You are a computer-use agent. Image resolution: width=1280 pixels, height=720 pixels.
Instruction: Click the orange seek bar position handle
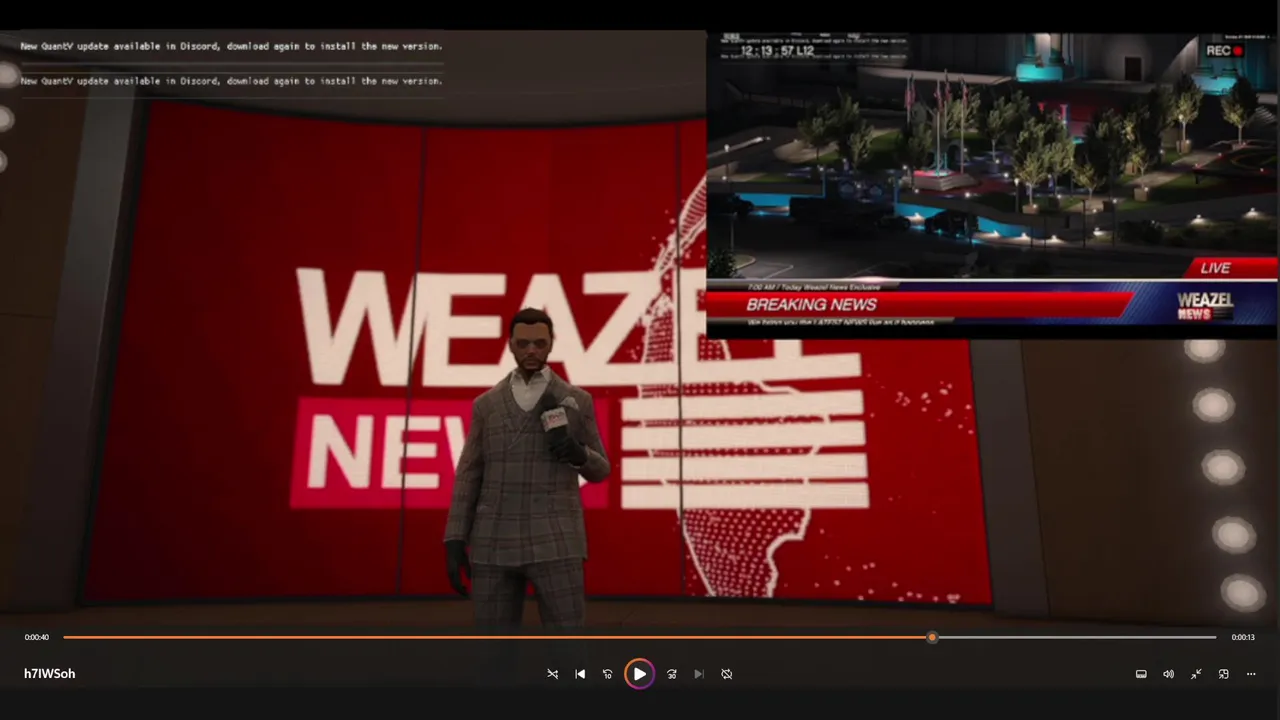click(x=932, y=637)
